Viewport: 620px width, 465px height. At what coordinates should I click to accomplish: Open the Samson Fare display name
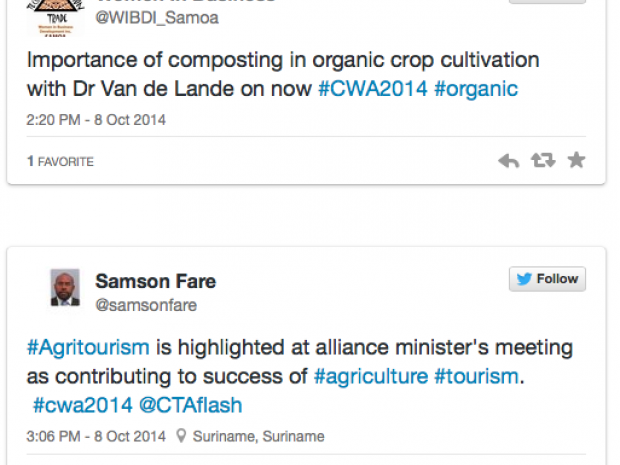tap(155, 281)
